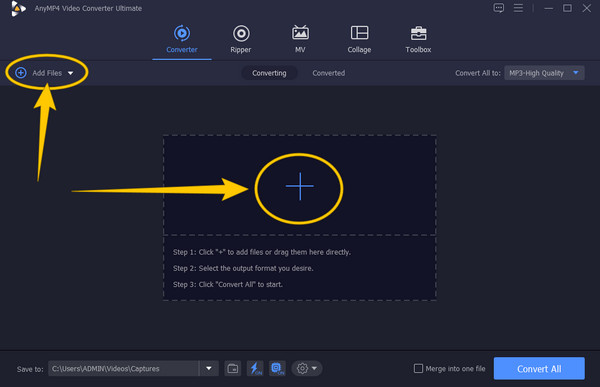Open the hamburger menu icon
Screen dimensions: 600x387
pyautogui.click(x=518, y=8)
